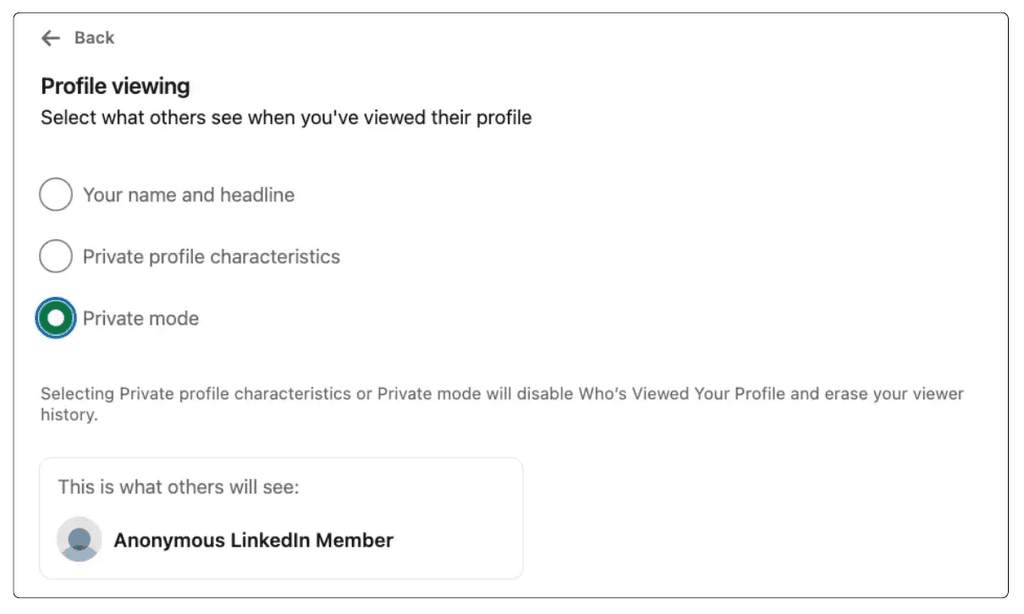This screenshot has width=1024, height=614.
Task: Click the Profile viewing heading
Action: tap(114, 86)
